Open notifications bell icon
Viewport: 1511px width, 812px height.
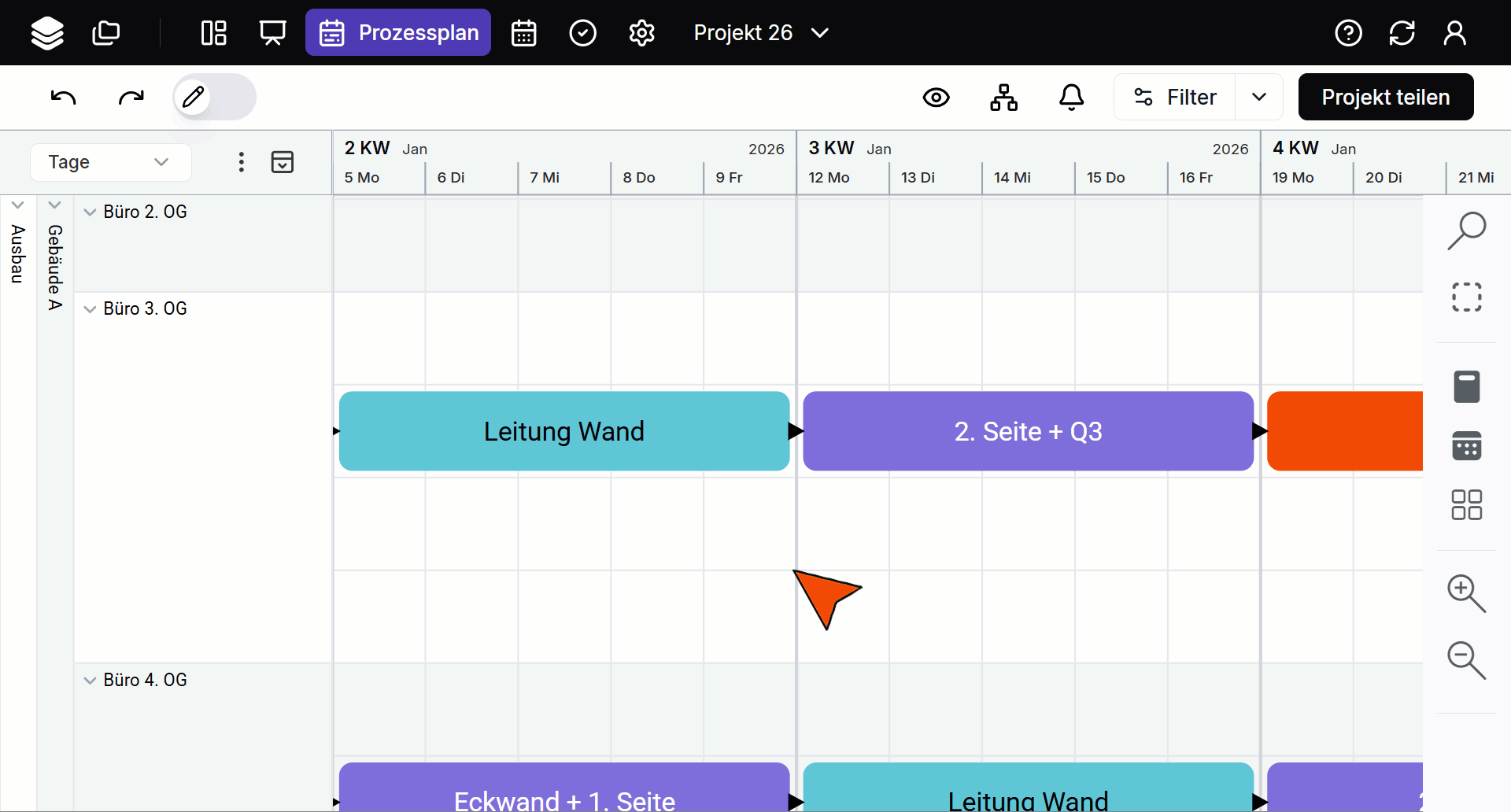(1071, 97)
